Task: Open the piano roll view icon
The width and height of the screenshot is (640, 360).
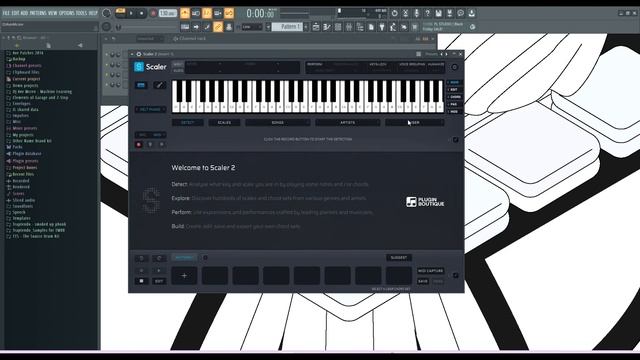Action: [327, 27]
